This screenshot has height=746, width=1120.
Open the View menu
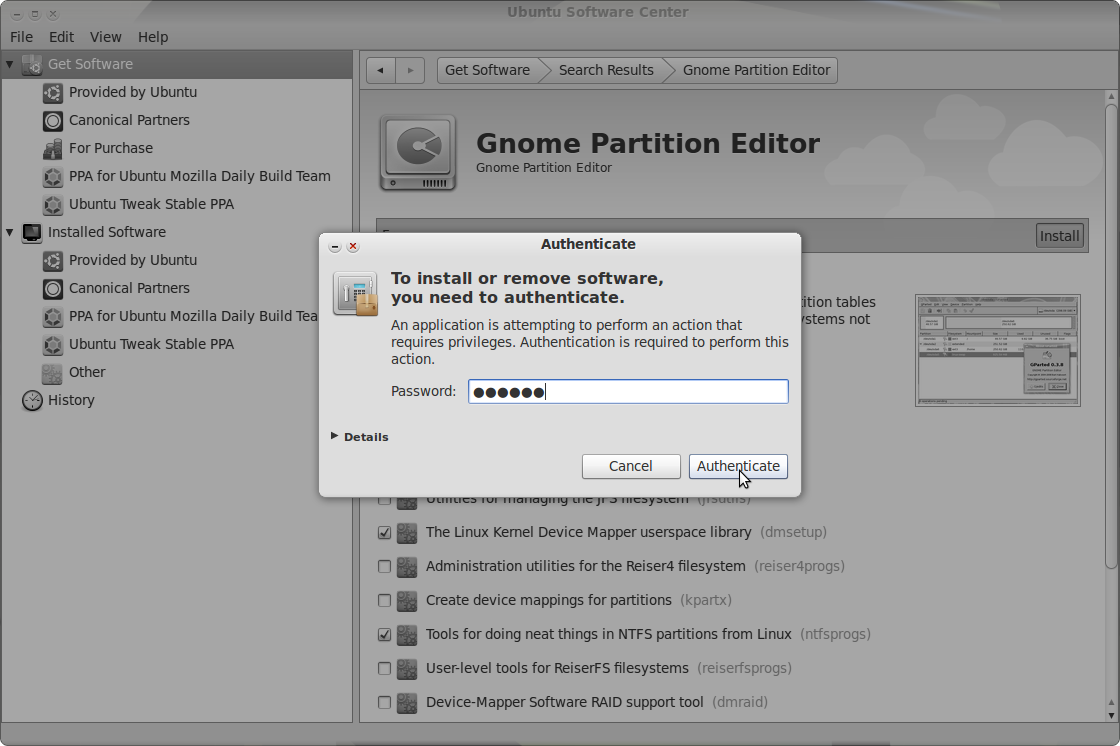(106, 37)
